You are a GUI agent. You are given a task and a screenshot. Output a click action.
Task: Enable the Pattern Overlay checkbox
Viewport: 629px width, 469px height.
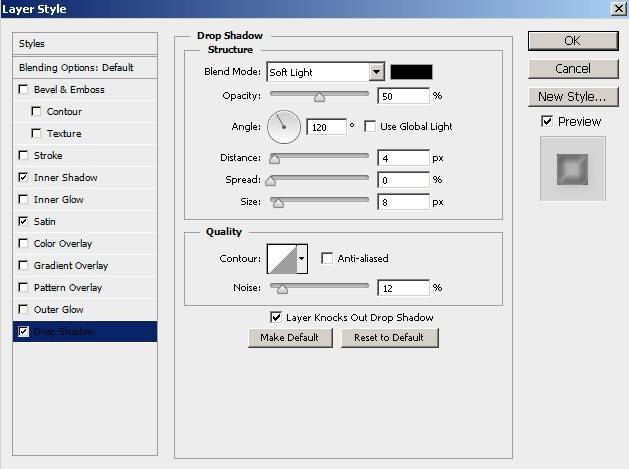tap(23, 288)
